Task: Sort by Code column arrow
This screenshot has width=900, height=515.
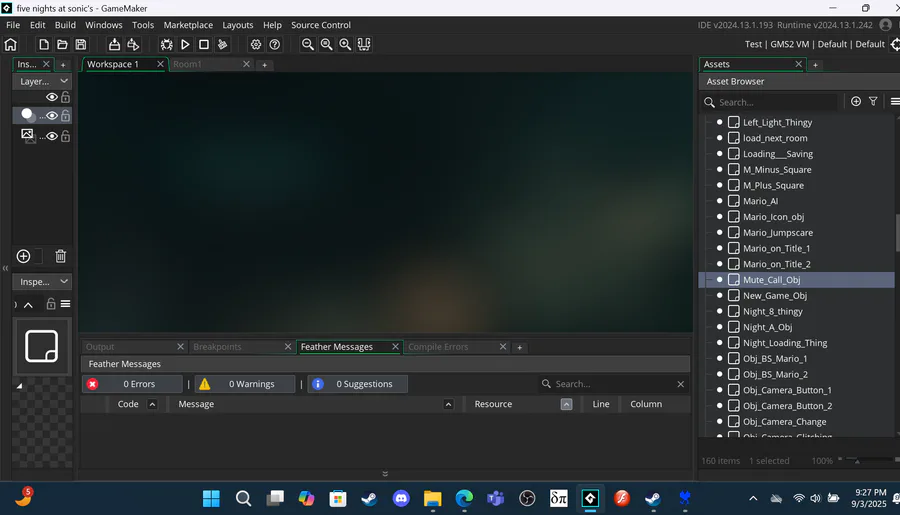Action: tap(152, 404)
